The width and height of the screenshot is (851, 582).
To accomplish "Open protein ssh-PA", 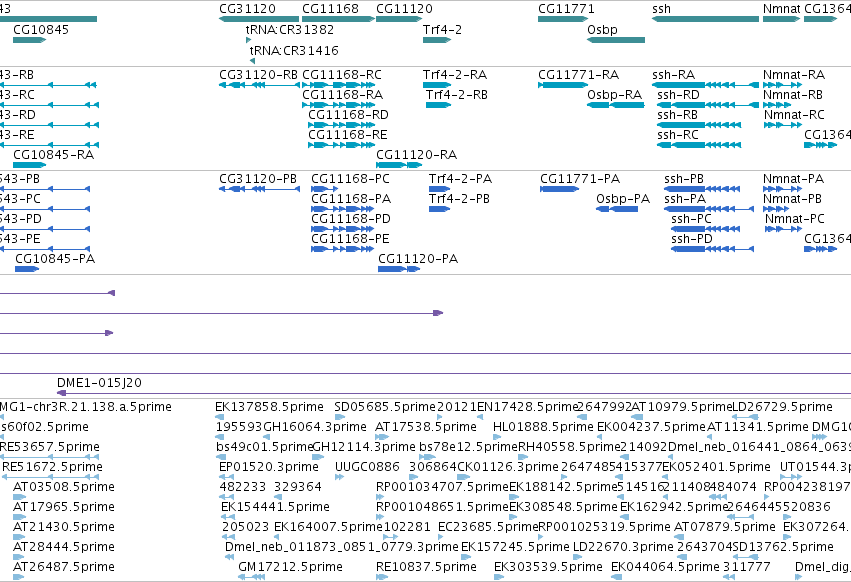I will tap(685, 199).
